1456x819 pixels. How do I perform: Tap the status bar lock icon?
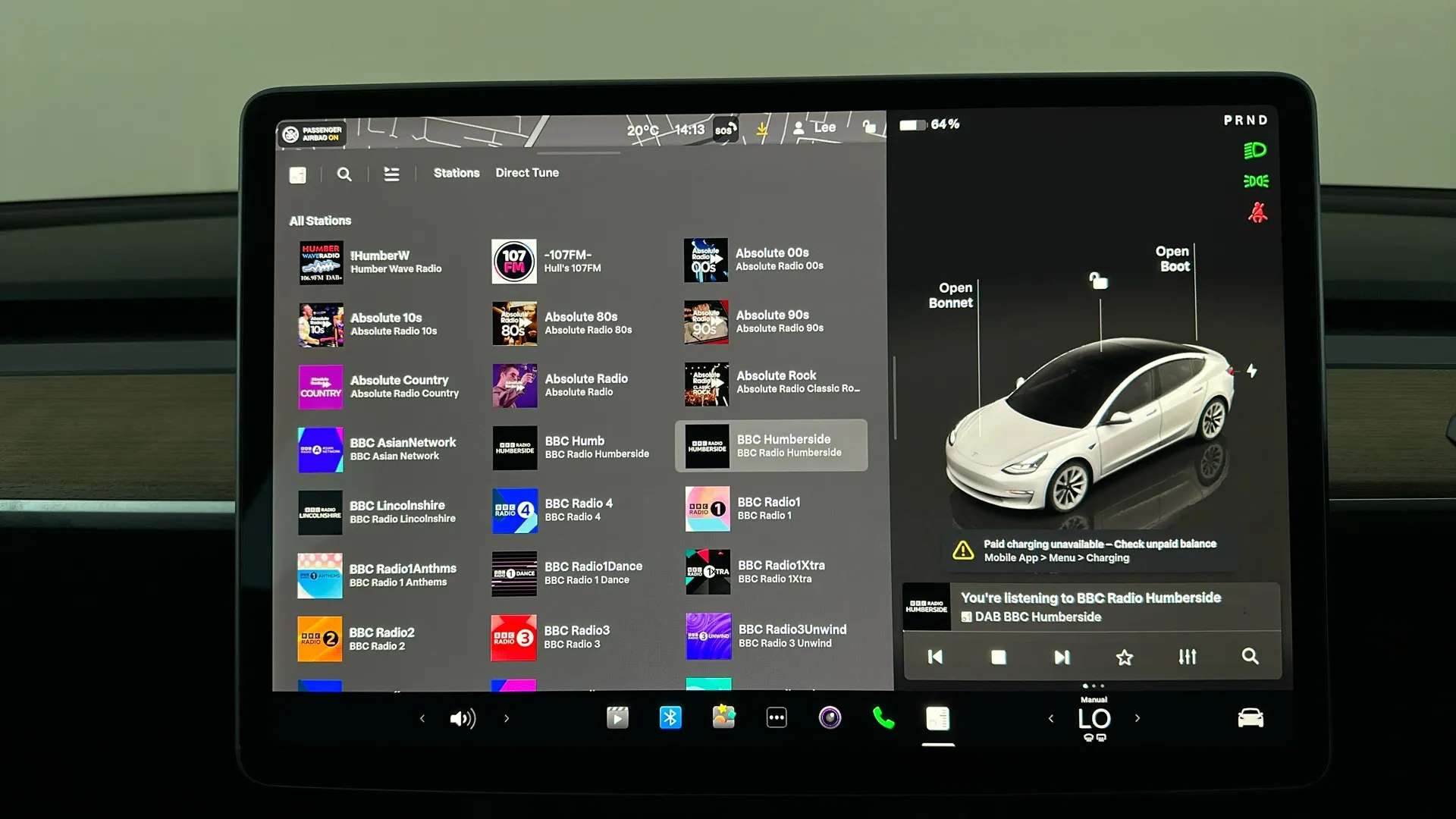(869, 127)
